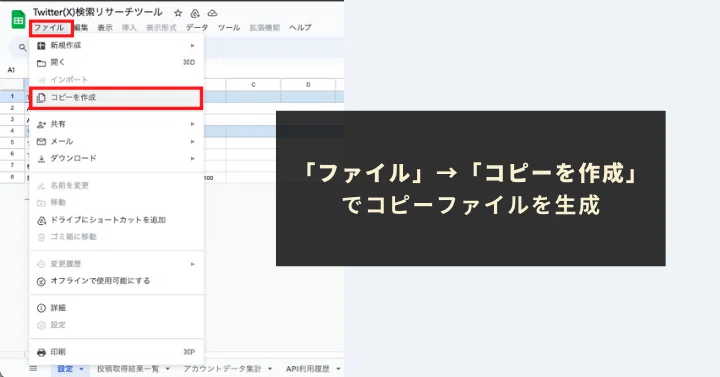Select ゴミ箱に移動 in the file menu
Image resolution: width=720 pixels, height=377 pixels.
[116, 237]
